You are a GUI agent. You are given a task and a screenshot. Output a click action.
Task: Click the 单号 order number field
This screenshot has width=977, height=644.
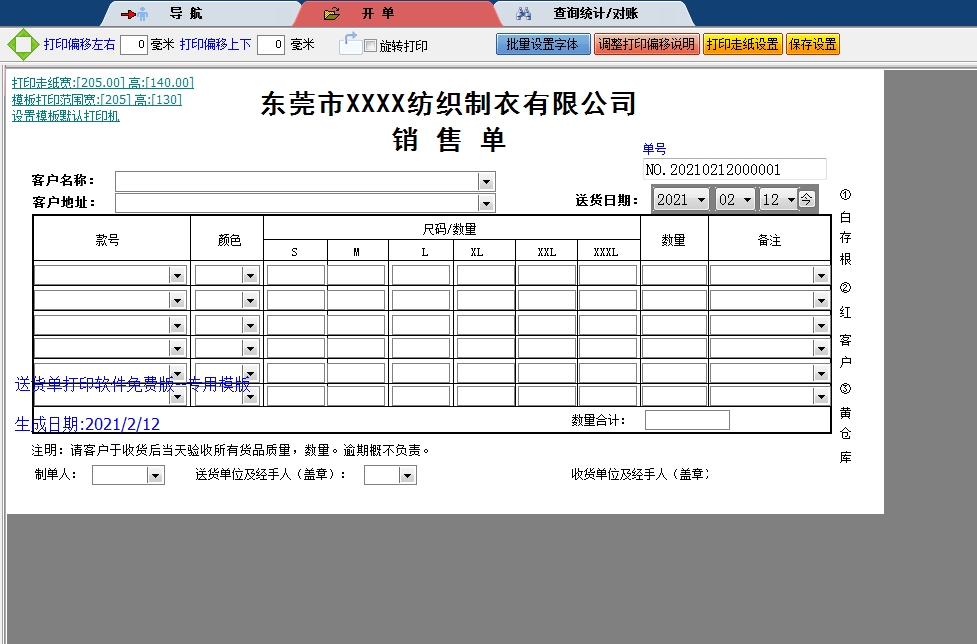click(x=734, y=170)
